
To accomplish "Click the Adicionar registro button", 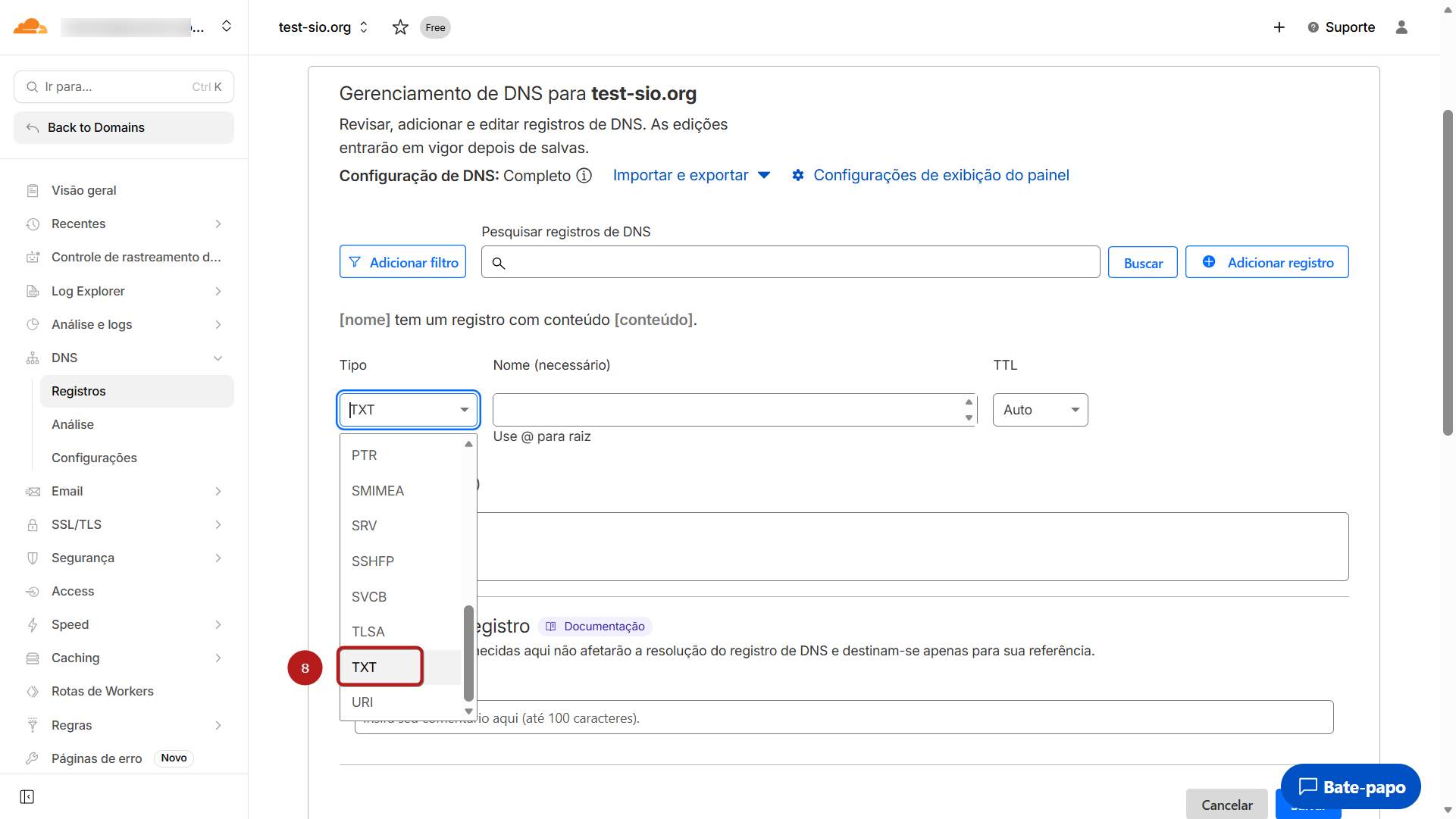I will coord(1267,262).
